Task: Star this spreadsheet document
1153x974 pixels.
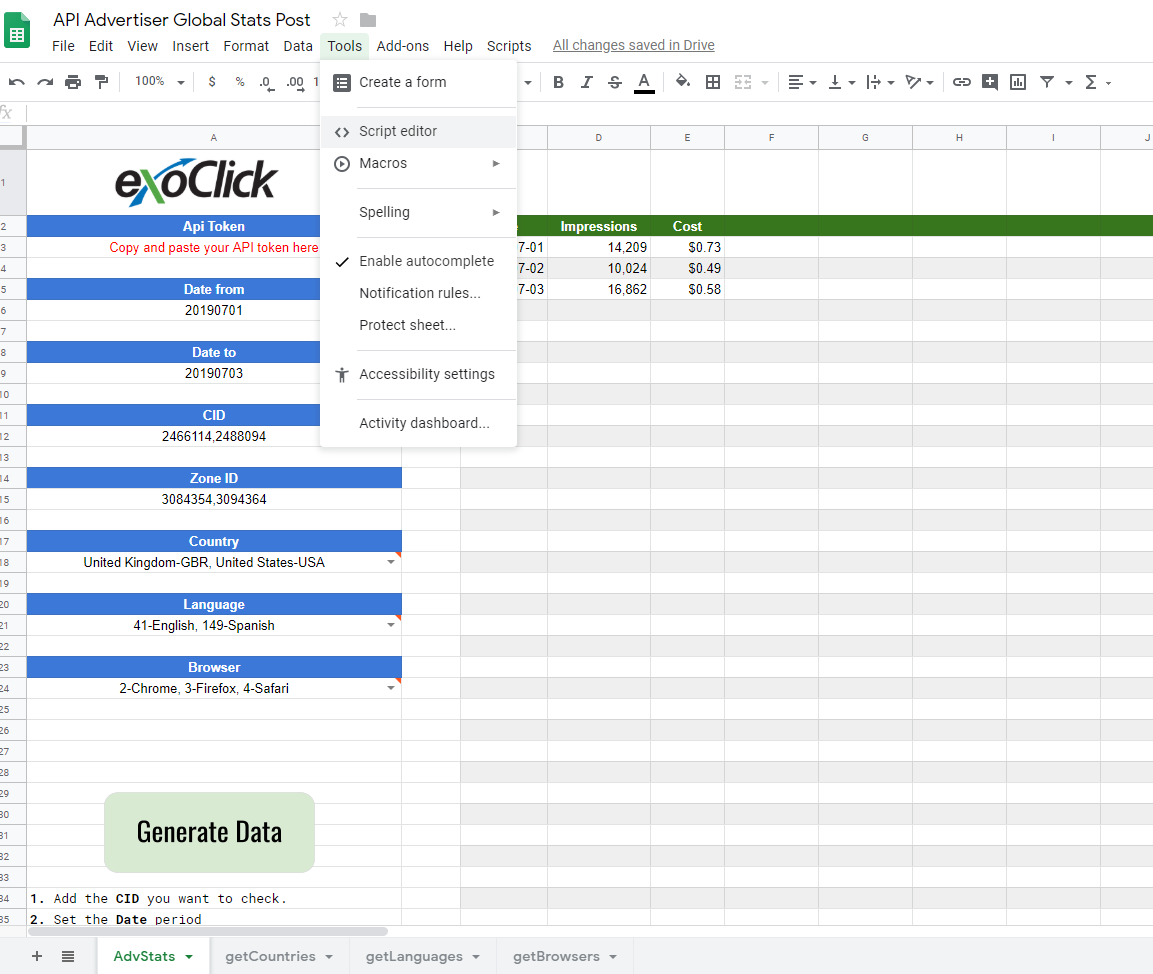Action: (340, 20)
